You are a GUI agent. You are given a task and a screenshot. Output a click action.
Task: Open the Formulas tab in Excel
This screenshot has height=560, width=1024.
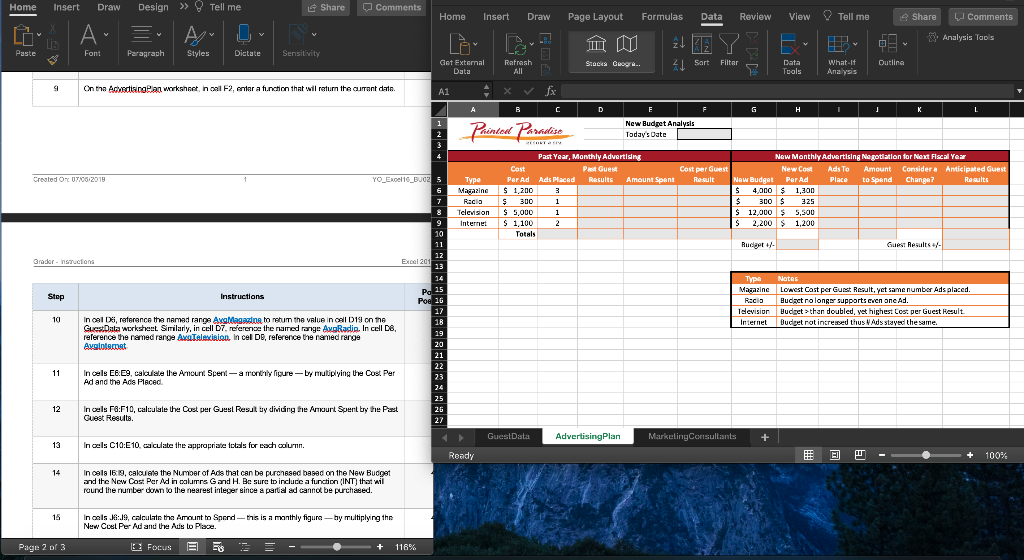tap(661, 17)
